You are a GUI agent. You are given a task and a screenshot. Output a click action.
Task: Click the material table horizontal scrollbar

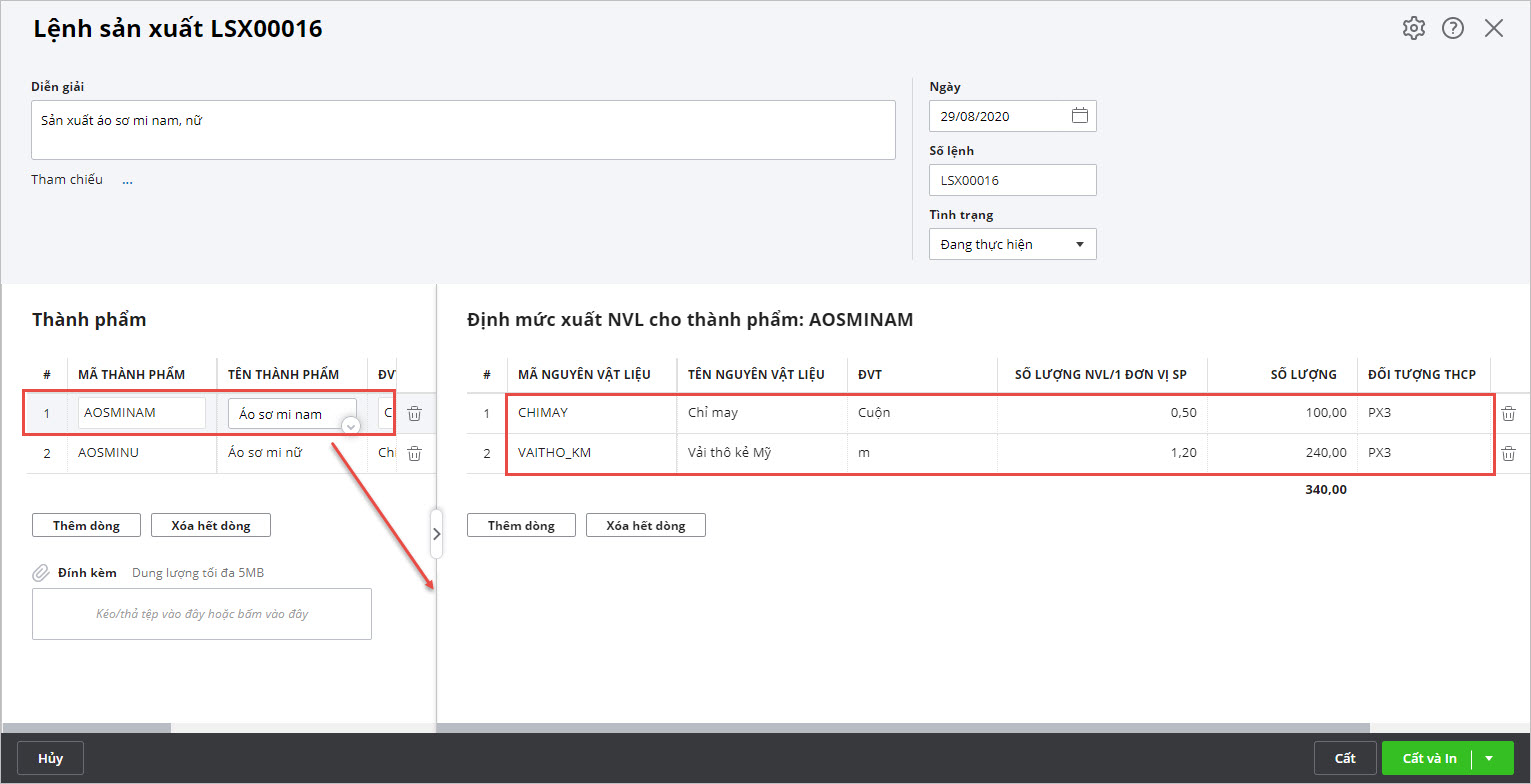[x=900, y=728]
